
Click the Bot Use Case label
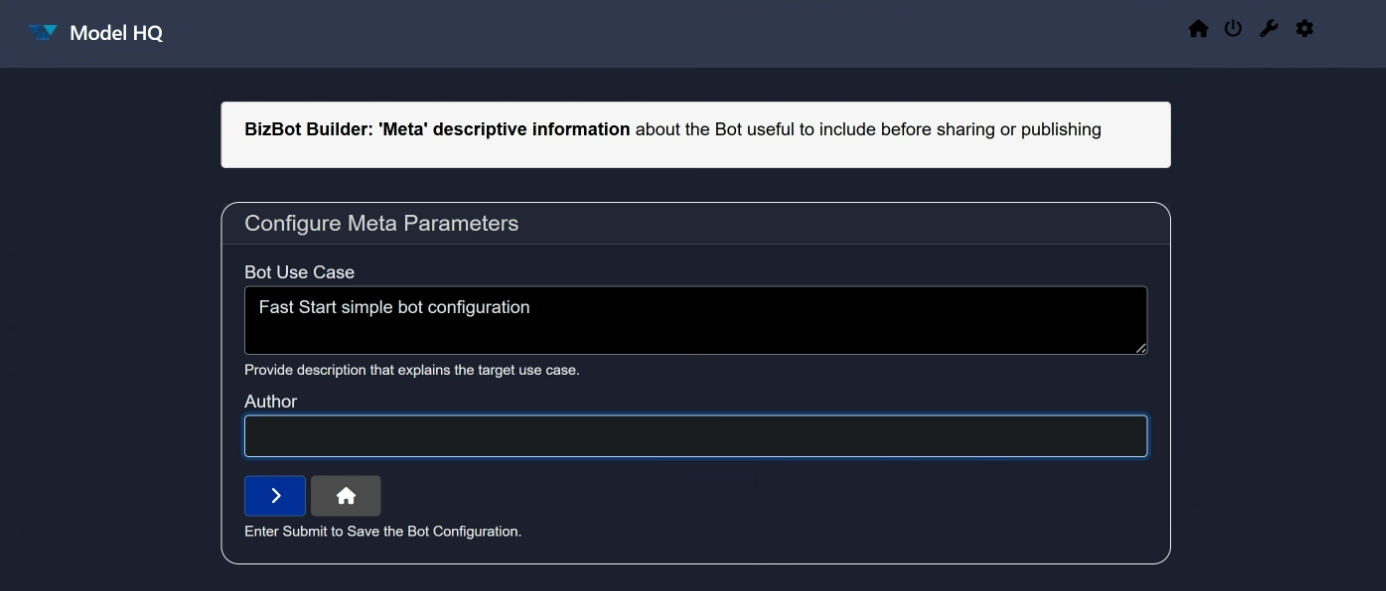299,272
